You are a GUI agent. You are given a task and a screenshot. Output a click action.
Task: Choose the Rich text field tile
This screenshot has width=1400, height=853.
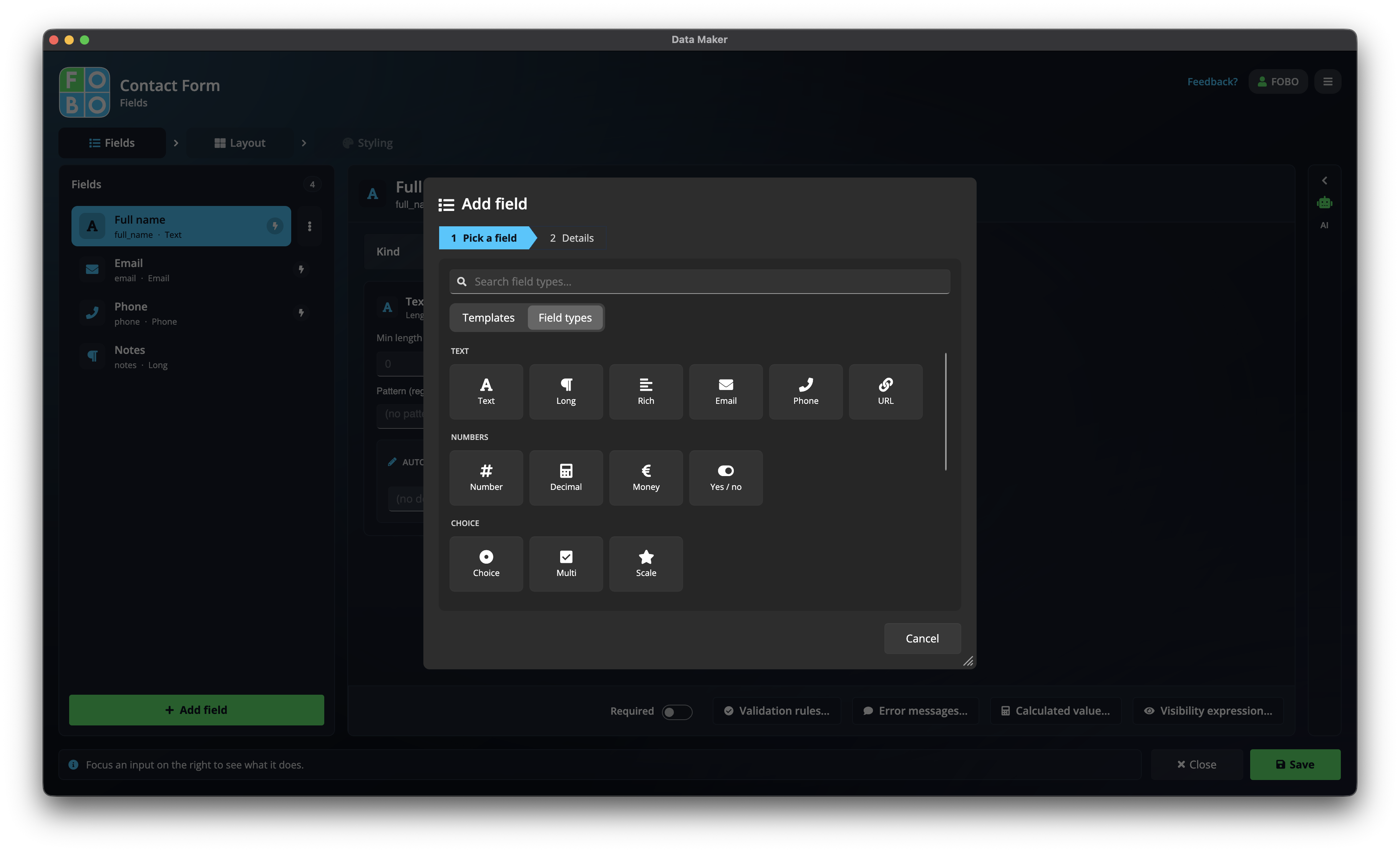click(646, 392)
